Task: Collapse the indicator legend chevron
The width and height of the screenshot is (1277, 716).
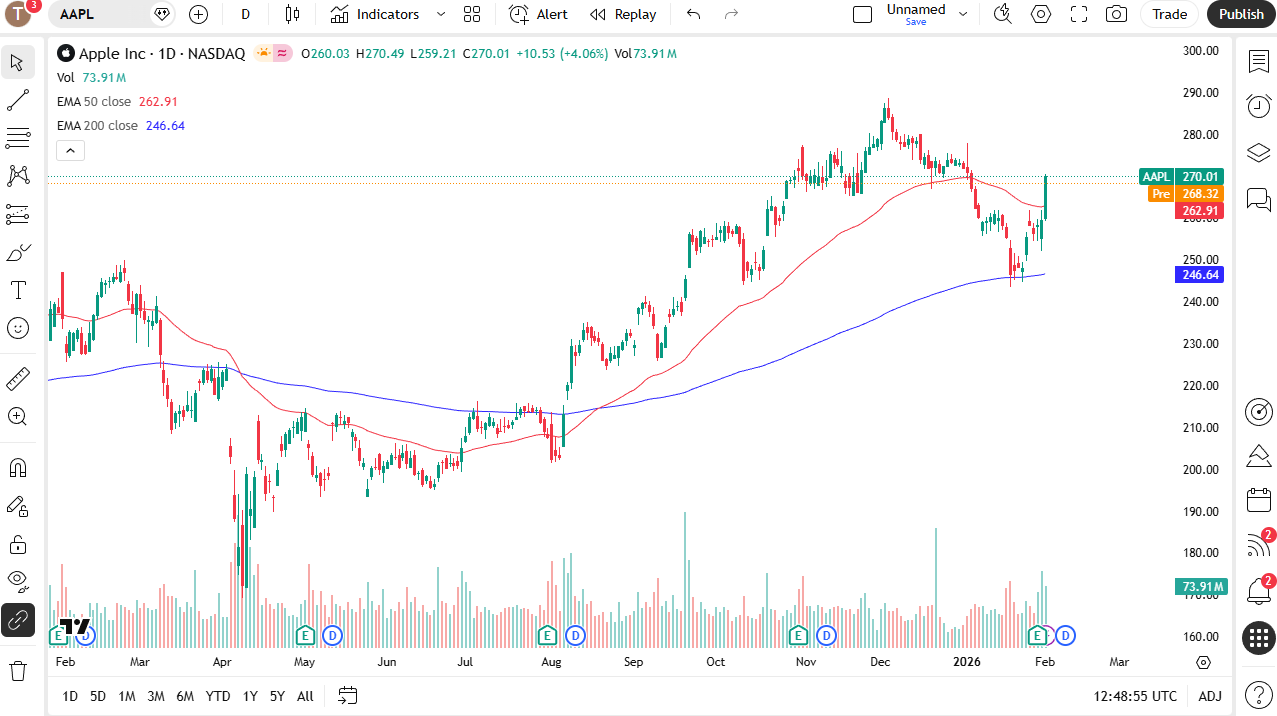Action: click(70, 151)
